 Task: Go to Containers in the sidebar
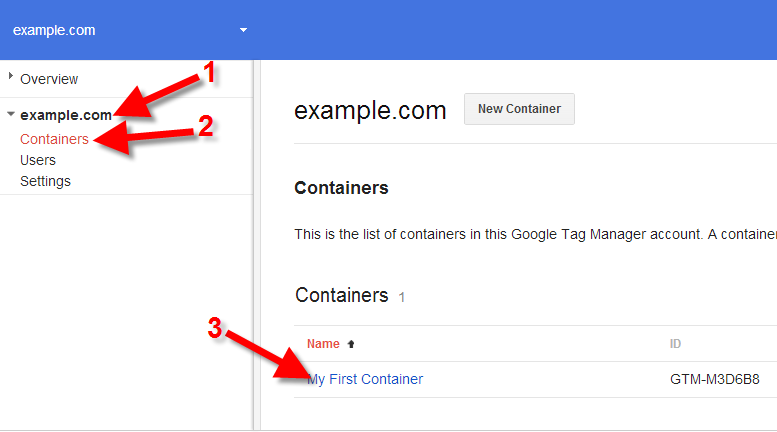[54, 139]
